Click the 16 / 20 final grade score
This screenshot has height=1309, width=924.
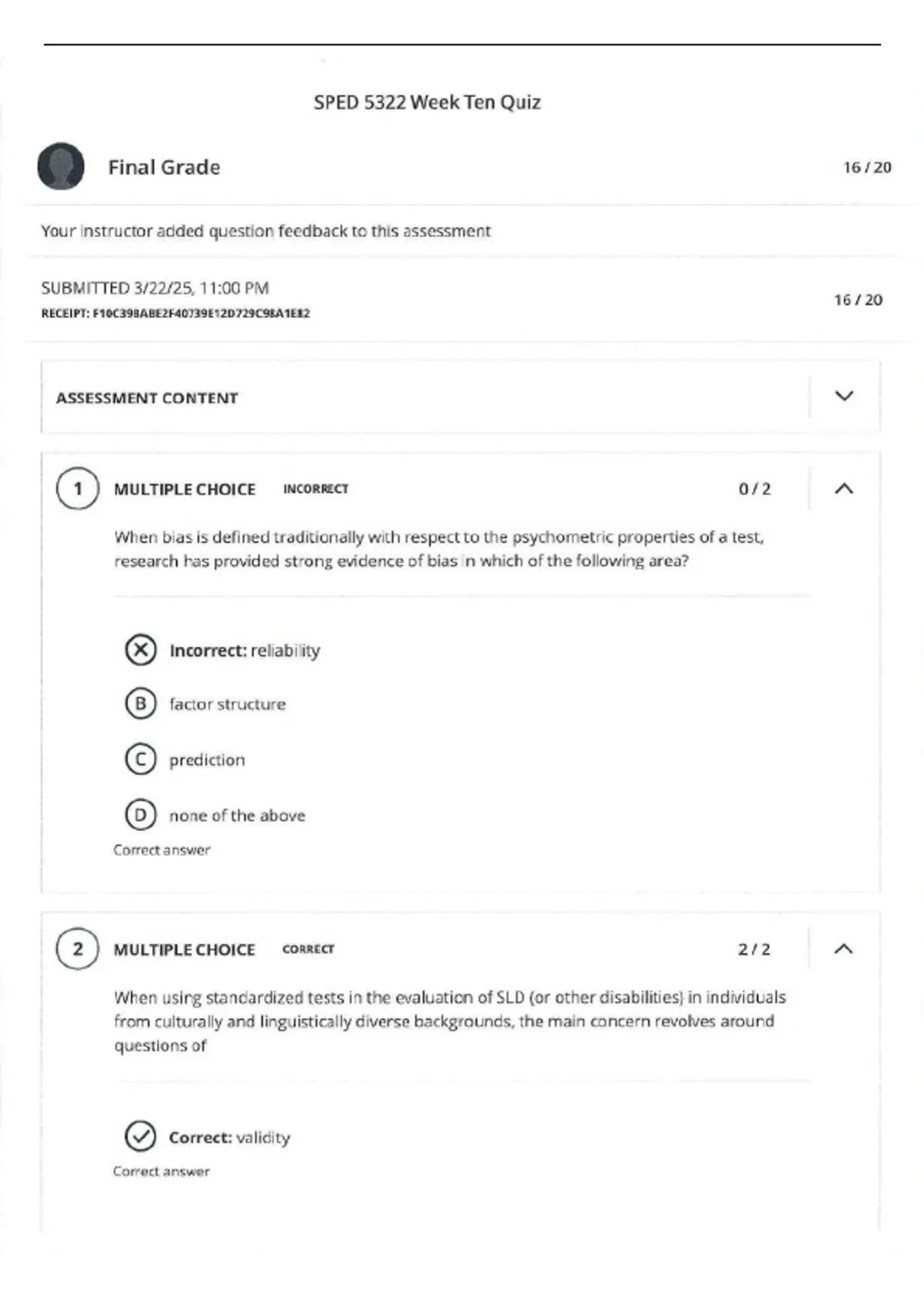pos(867,167)
